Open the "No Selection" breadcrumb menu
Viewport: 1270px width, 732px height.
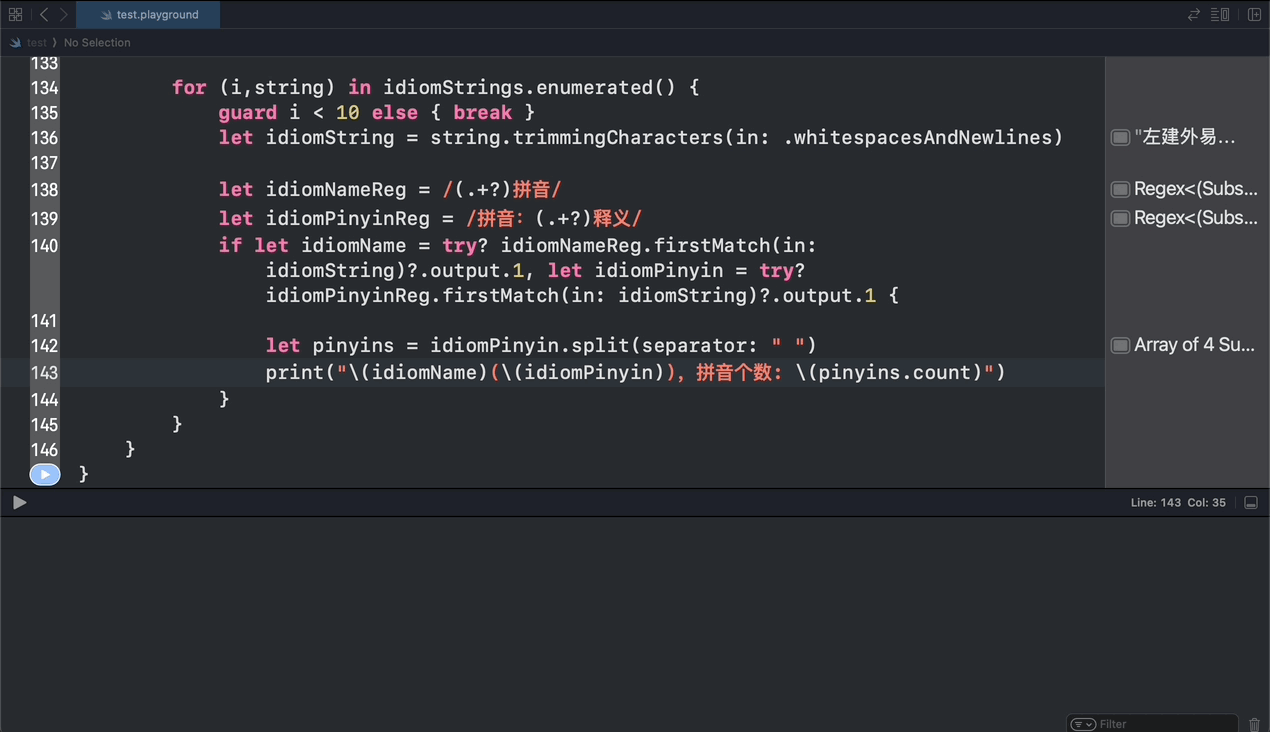coord(97,43)
